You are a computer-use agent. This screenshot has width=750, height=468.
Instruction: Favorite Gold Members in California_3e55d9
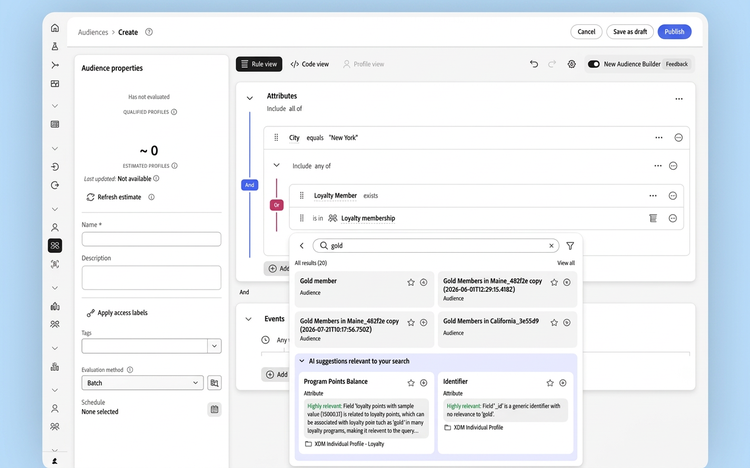tap(554, 323)
